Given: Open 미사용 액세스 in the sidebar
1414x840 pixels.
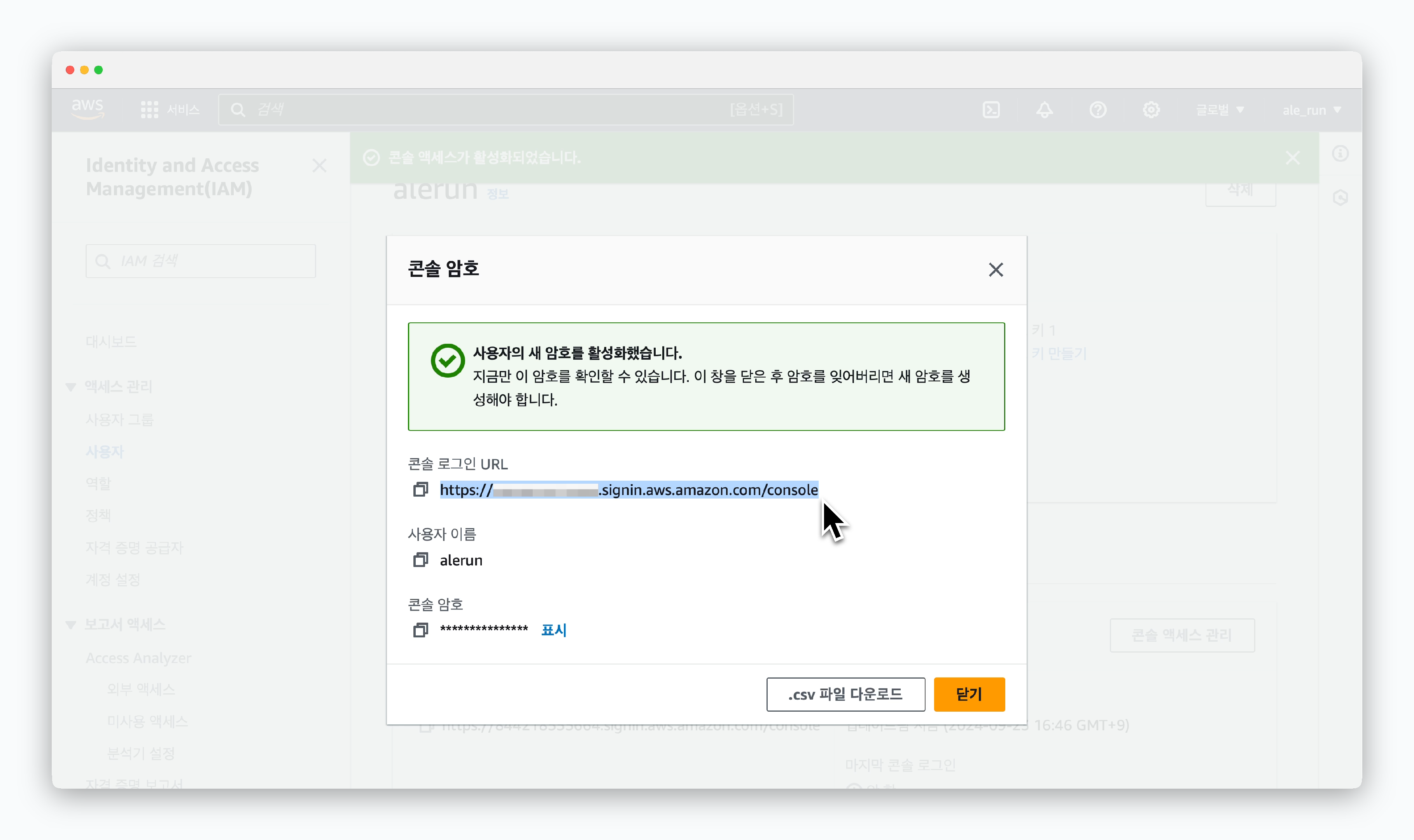Looking at the screenshot, I should pyautogui.click(x=147, y=721).
